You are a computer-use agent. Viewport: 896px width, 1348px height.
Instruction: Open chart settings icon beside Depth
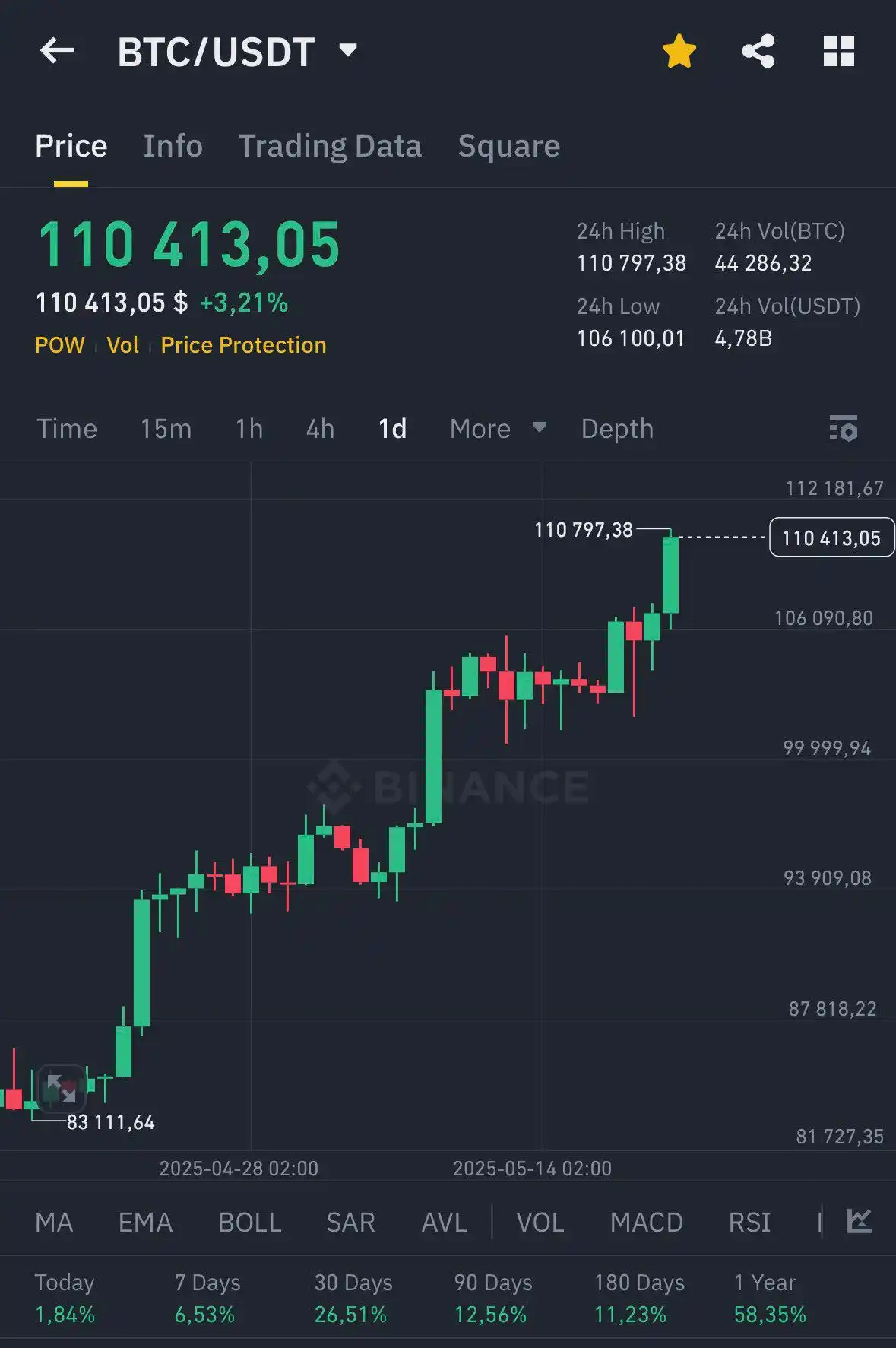point(844,429)
